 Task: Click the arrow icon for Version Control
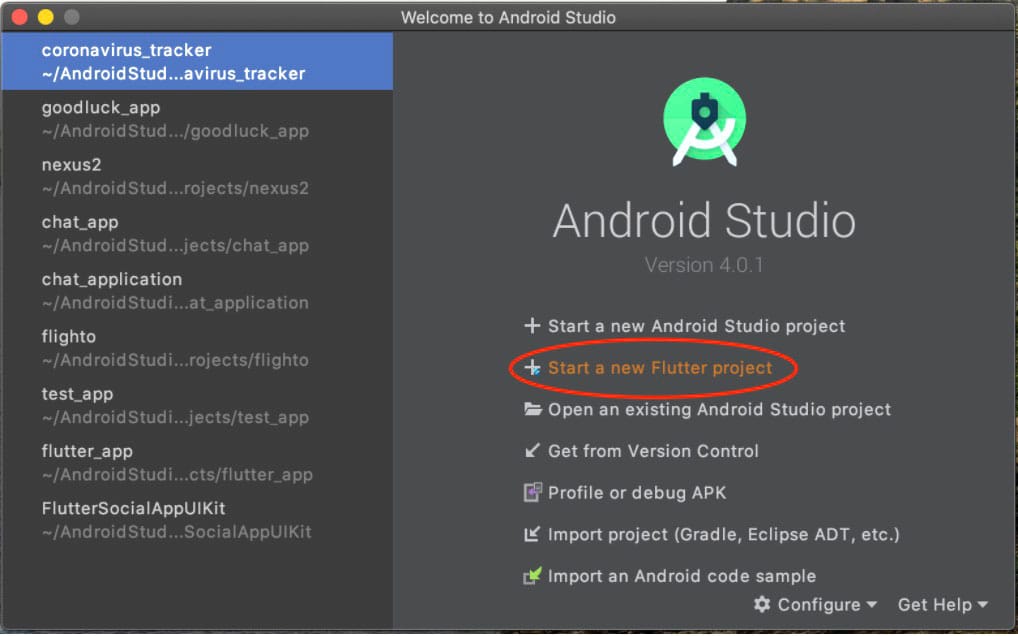pyautogui.click(x=532, y=451)
